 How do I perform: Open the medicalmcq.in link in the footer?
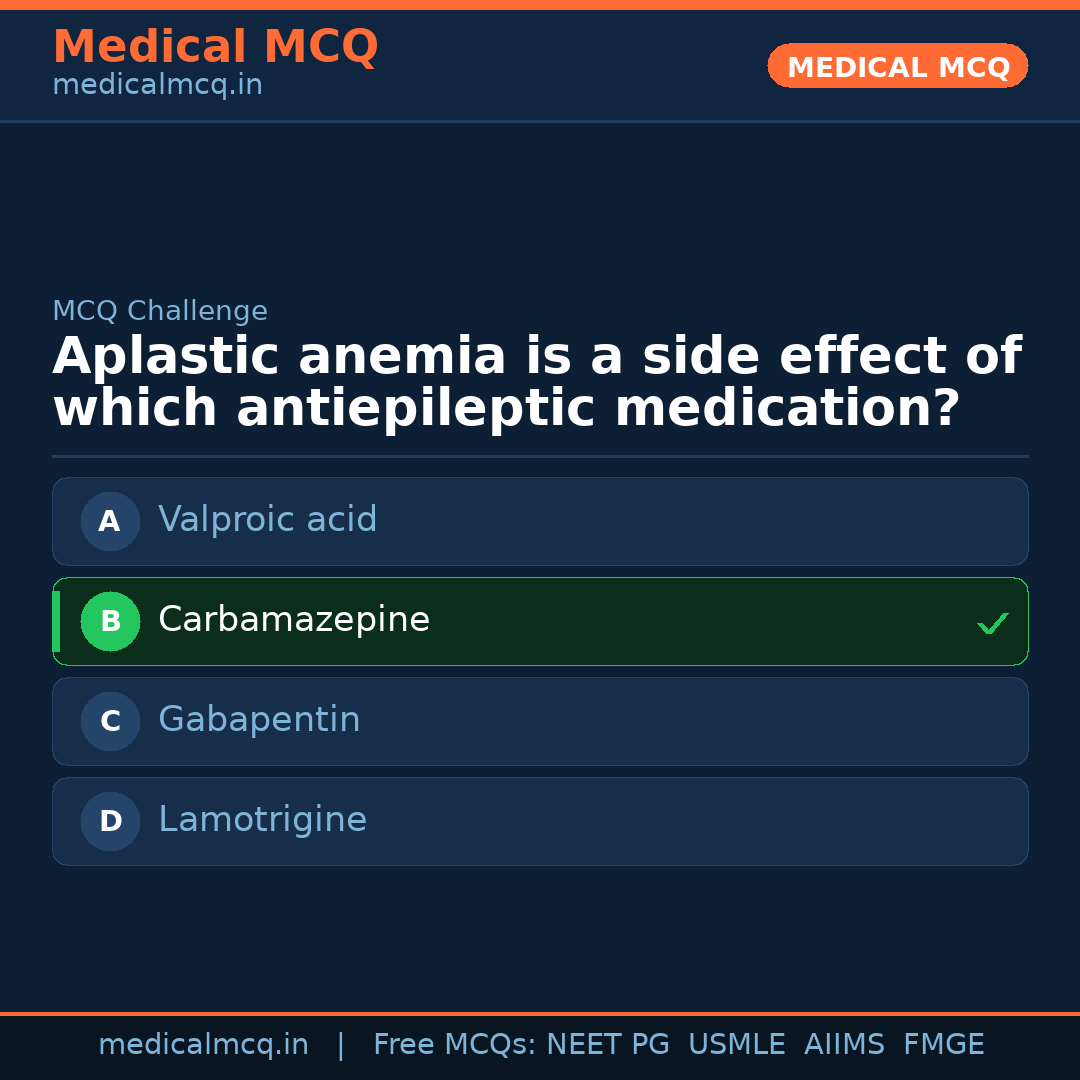[203, 1045]
